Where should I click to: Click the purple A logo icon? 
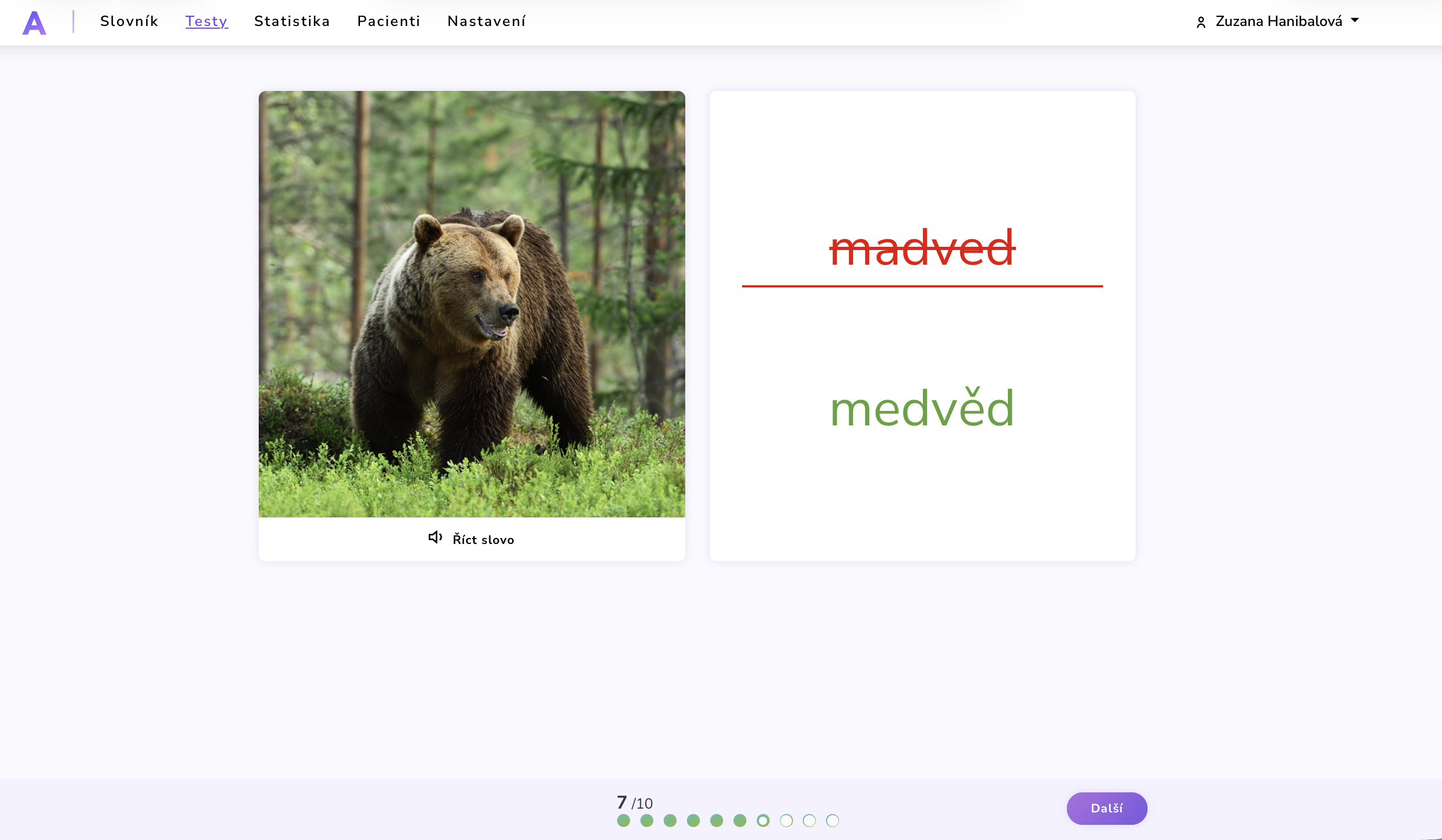tap(34, 23)
